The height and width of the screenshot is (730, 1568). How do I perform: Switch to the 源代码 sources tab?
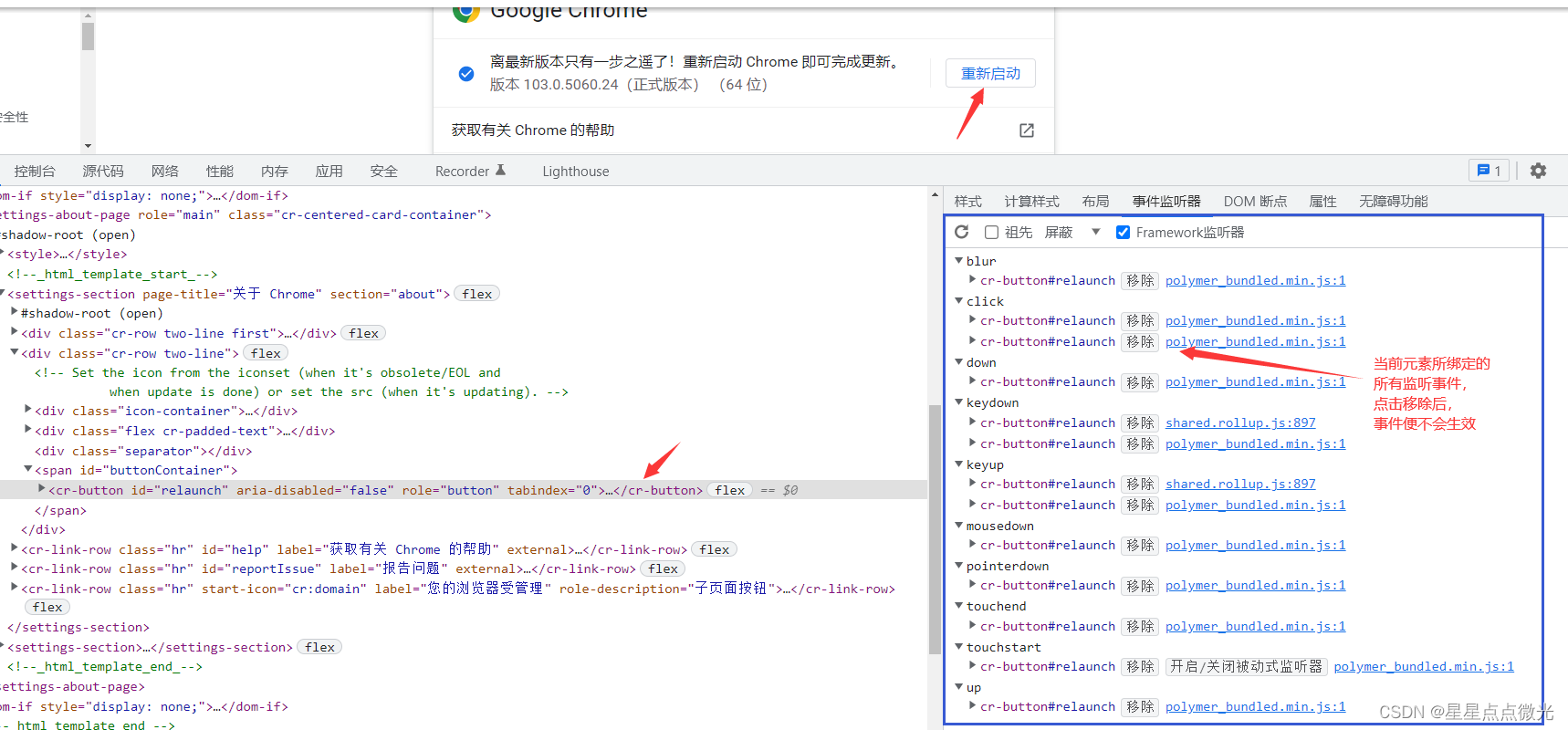point(103,172)
